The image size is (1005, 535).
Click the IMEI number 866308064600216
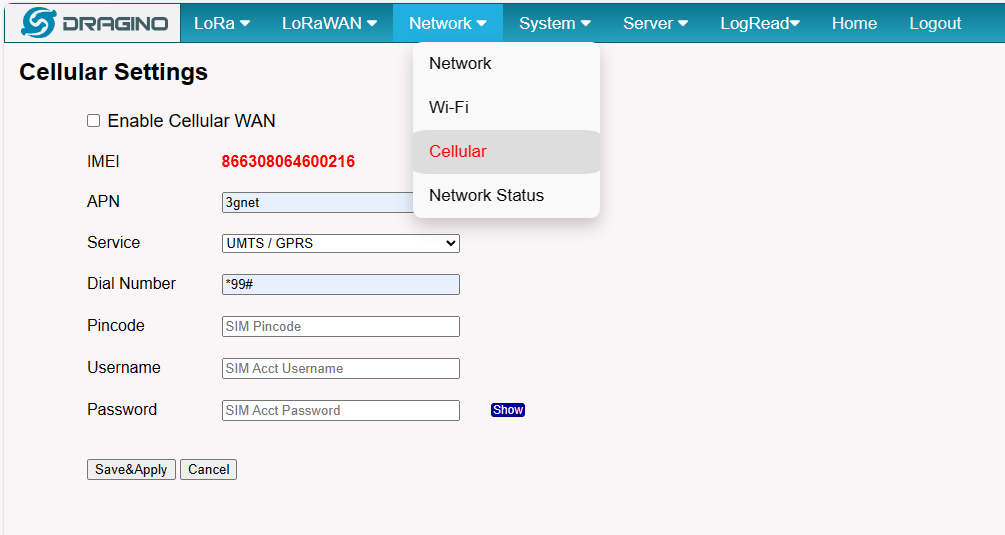288,161
